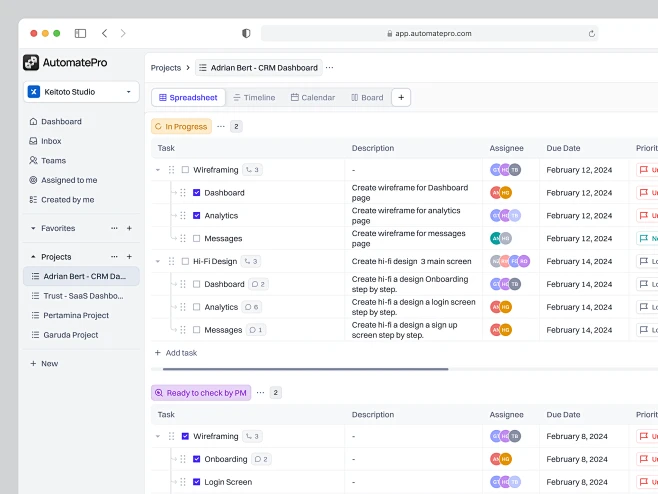Open the Dashboard sidebar item
Screen dimensions: 658x494
(61, 122)
